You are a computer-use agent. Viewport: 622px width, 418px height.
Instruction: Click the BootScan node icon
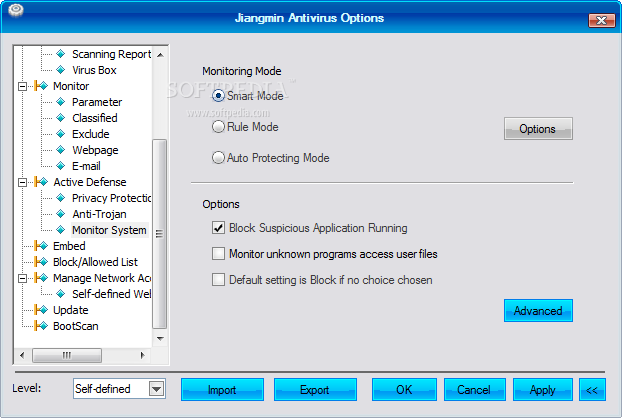pos(41,326)
